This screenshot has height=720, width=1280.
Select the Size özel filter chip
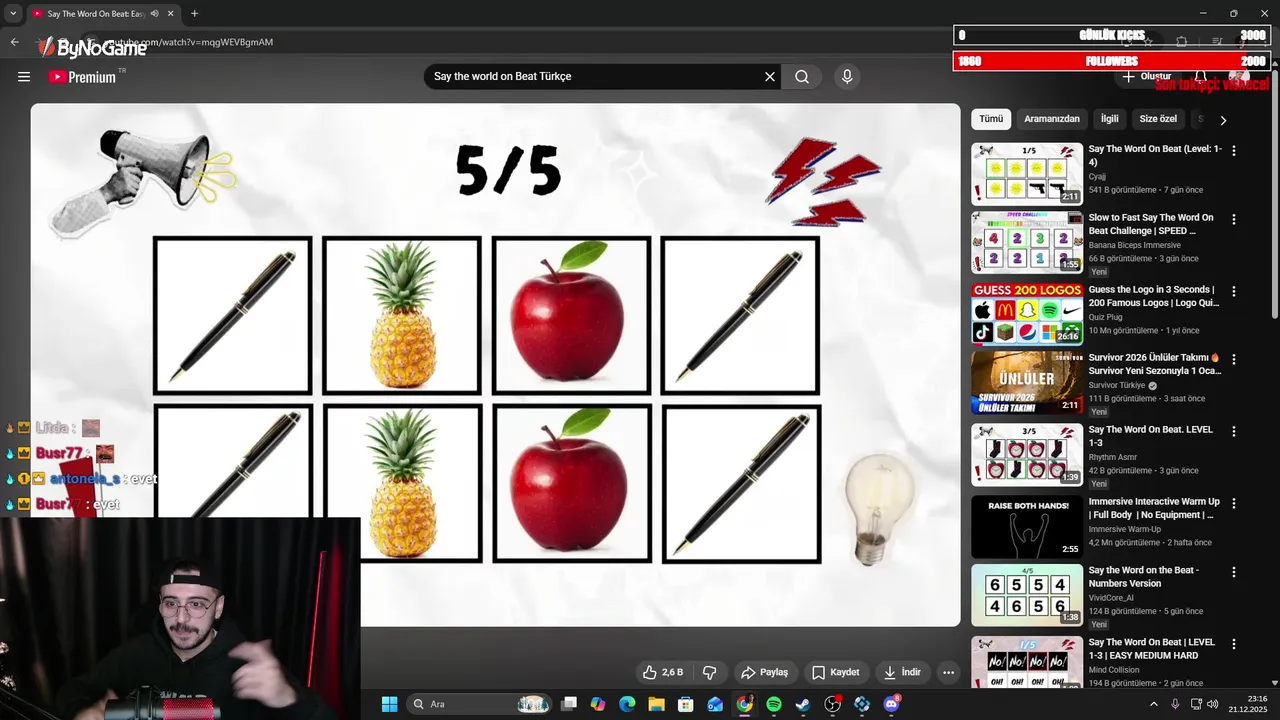[x=1158, y=119]
